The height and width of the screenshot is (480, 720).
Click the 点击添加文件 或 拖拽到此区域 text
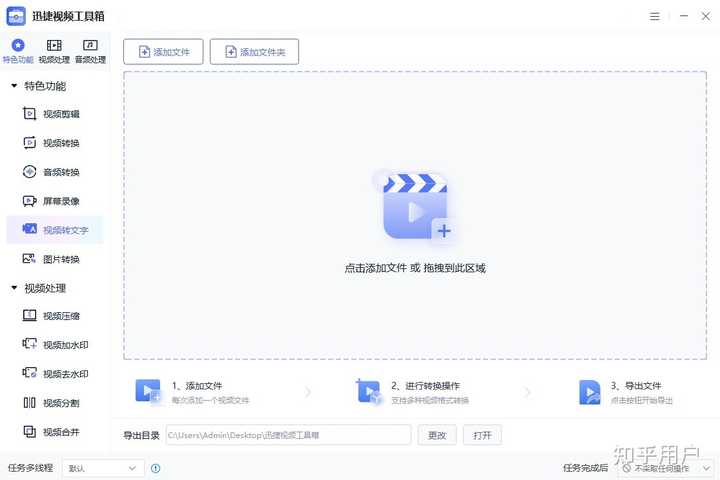(x=415, y=268)
